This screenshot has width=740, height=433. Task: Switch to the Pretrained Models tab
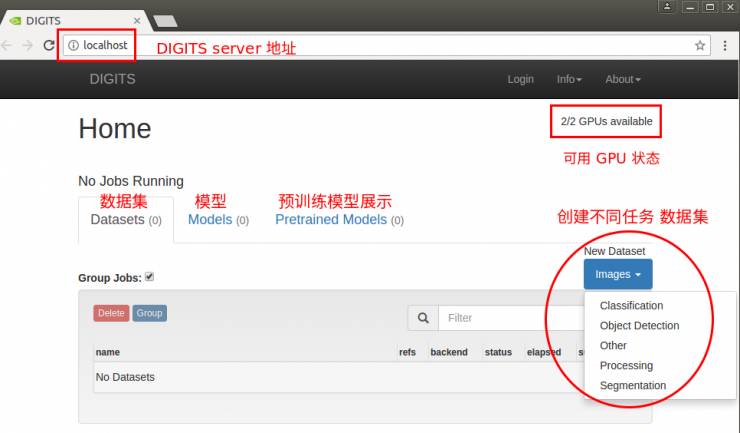coord(339,220)
